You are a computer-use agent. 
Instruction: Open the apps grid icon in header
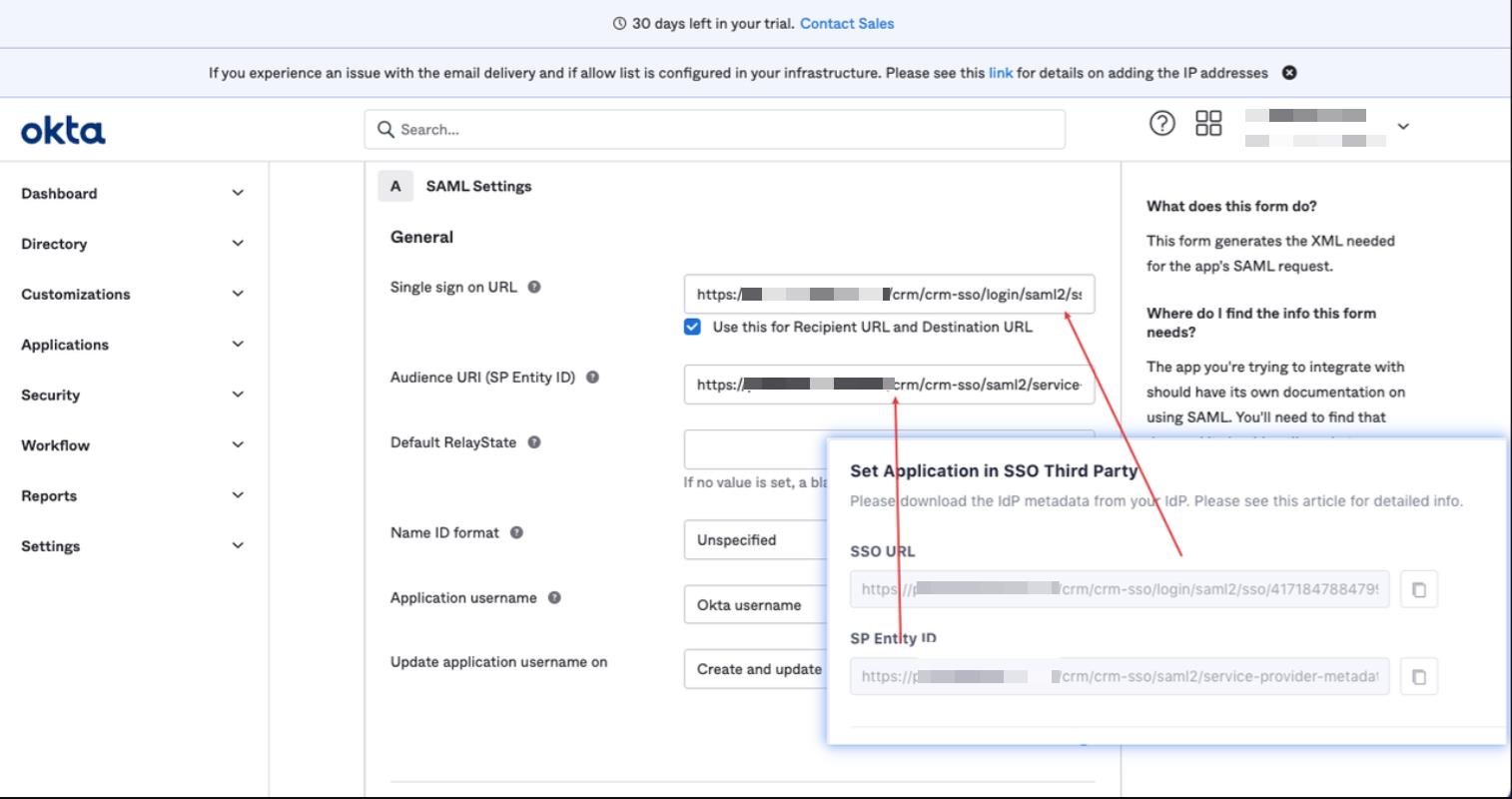(1208, 124)
